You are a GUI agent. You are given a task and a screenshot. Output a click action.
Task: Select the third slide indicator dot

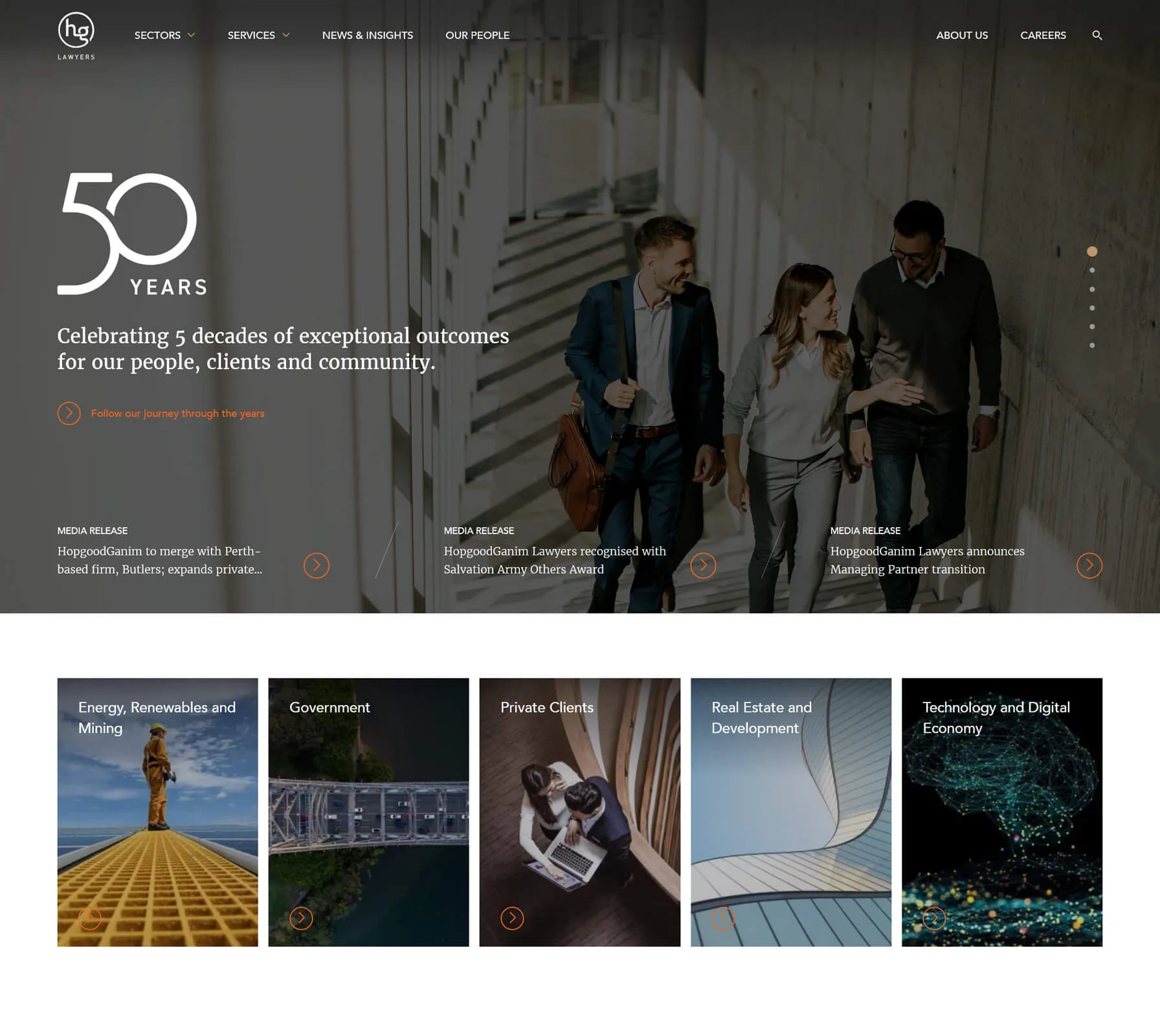[x=1092, y=289]
